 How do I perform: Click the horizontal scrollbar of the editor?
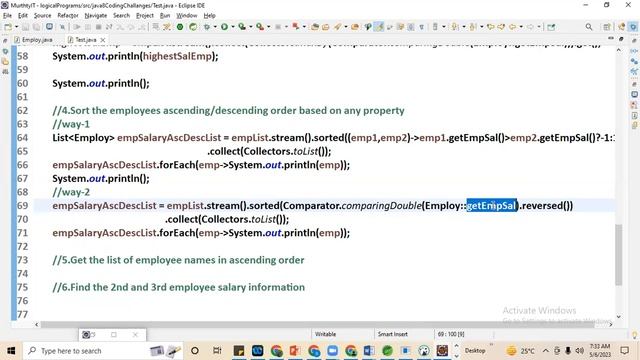pyautogui.click(x=318, y=324)
